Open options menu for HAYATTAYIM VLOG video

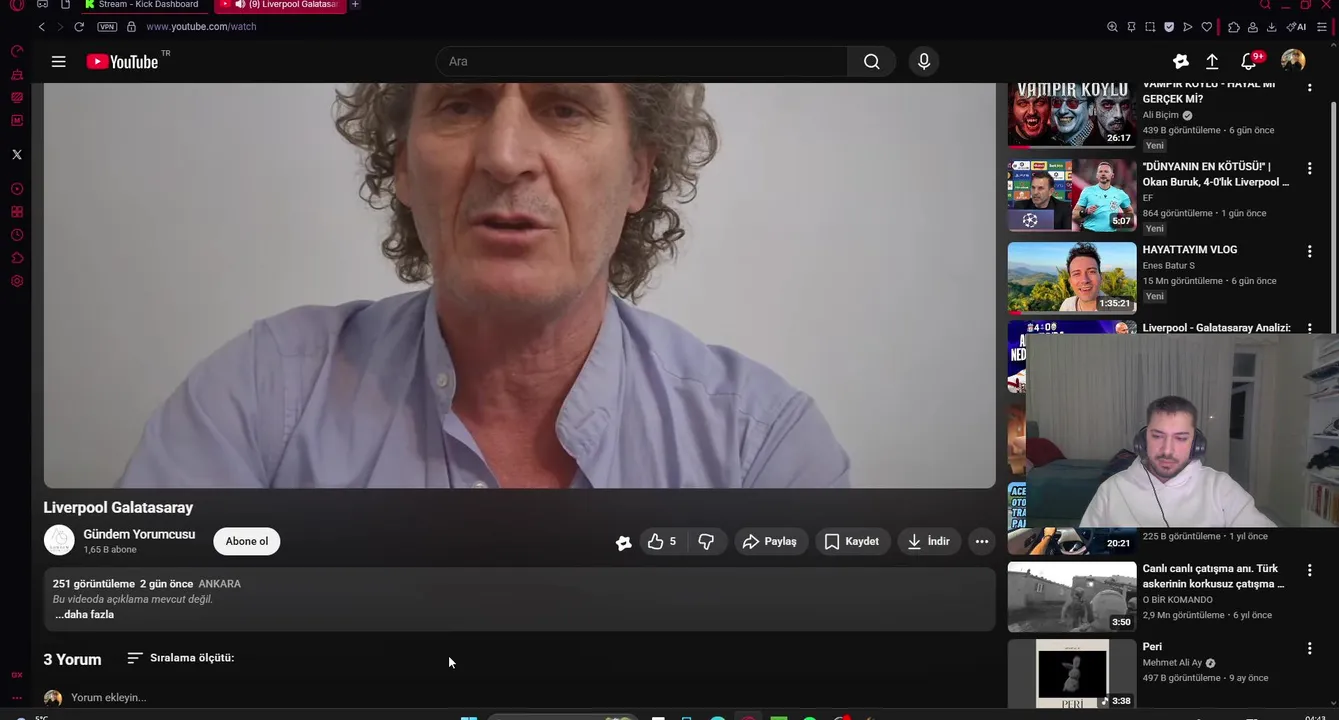1309,251
